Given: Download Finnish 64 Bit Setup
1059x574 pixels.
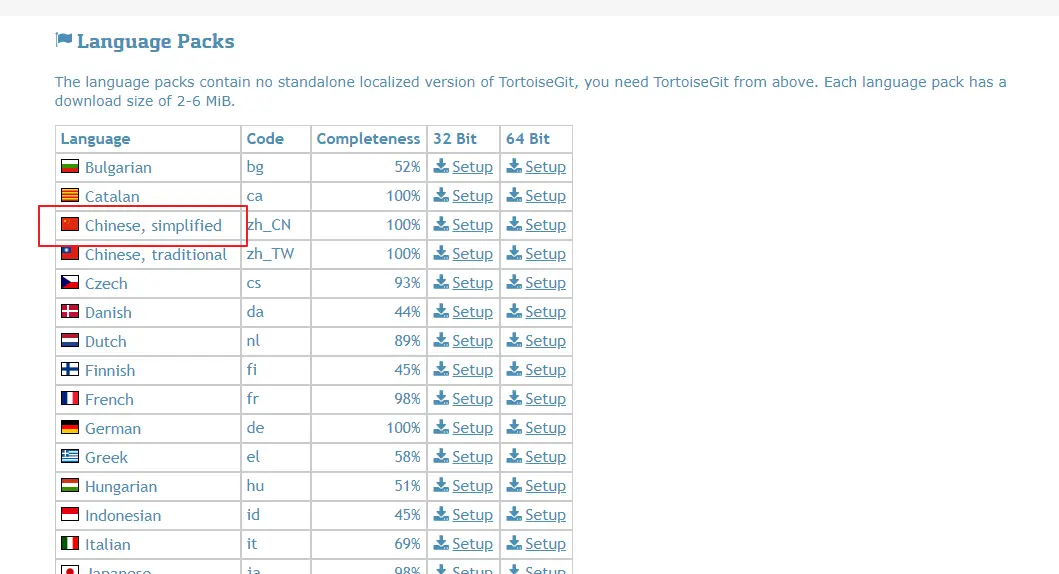Looking at the screenshot, I should [536, 370].
